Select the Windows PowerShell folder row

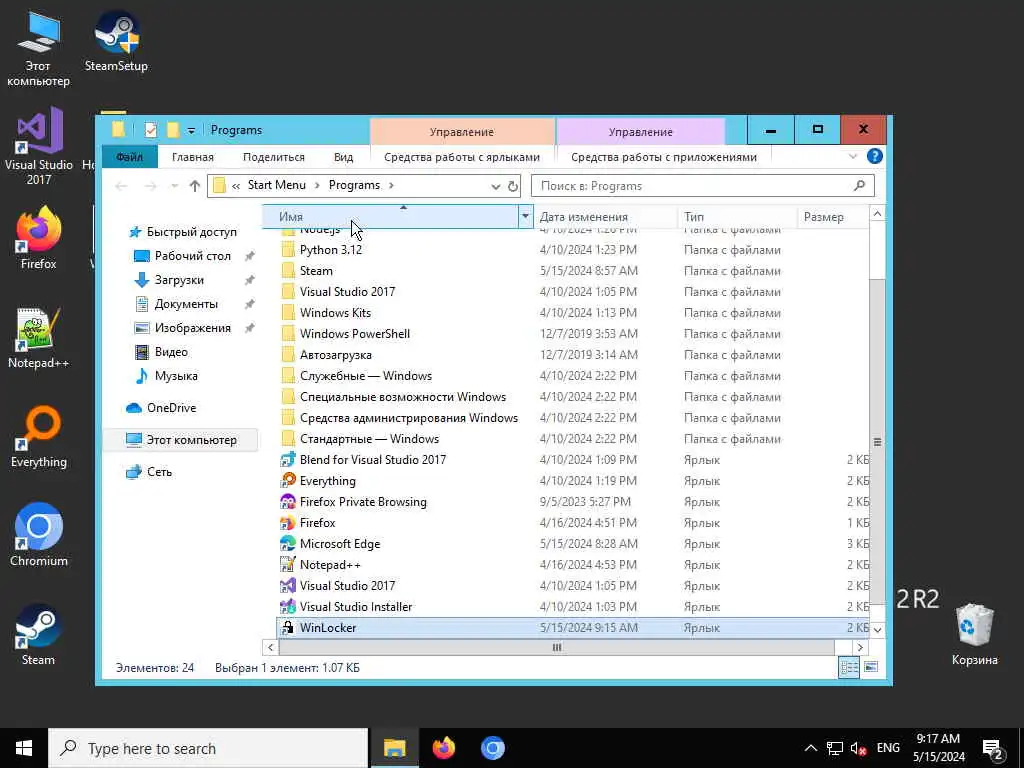pyautogui.click(x=573, y=334)
